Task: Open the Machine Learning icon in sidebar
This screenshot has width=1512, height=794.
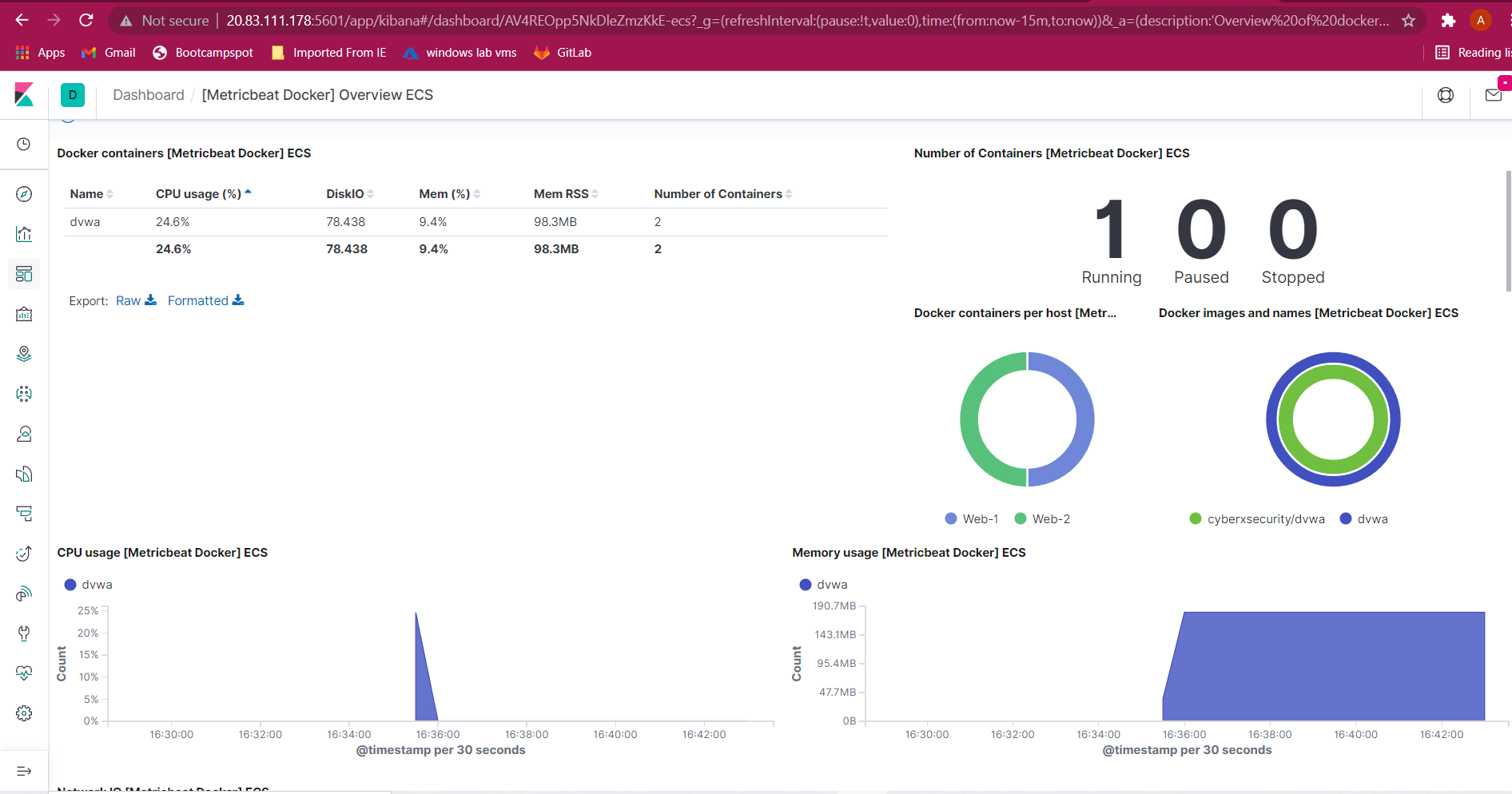Action: [24, 394]
